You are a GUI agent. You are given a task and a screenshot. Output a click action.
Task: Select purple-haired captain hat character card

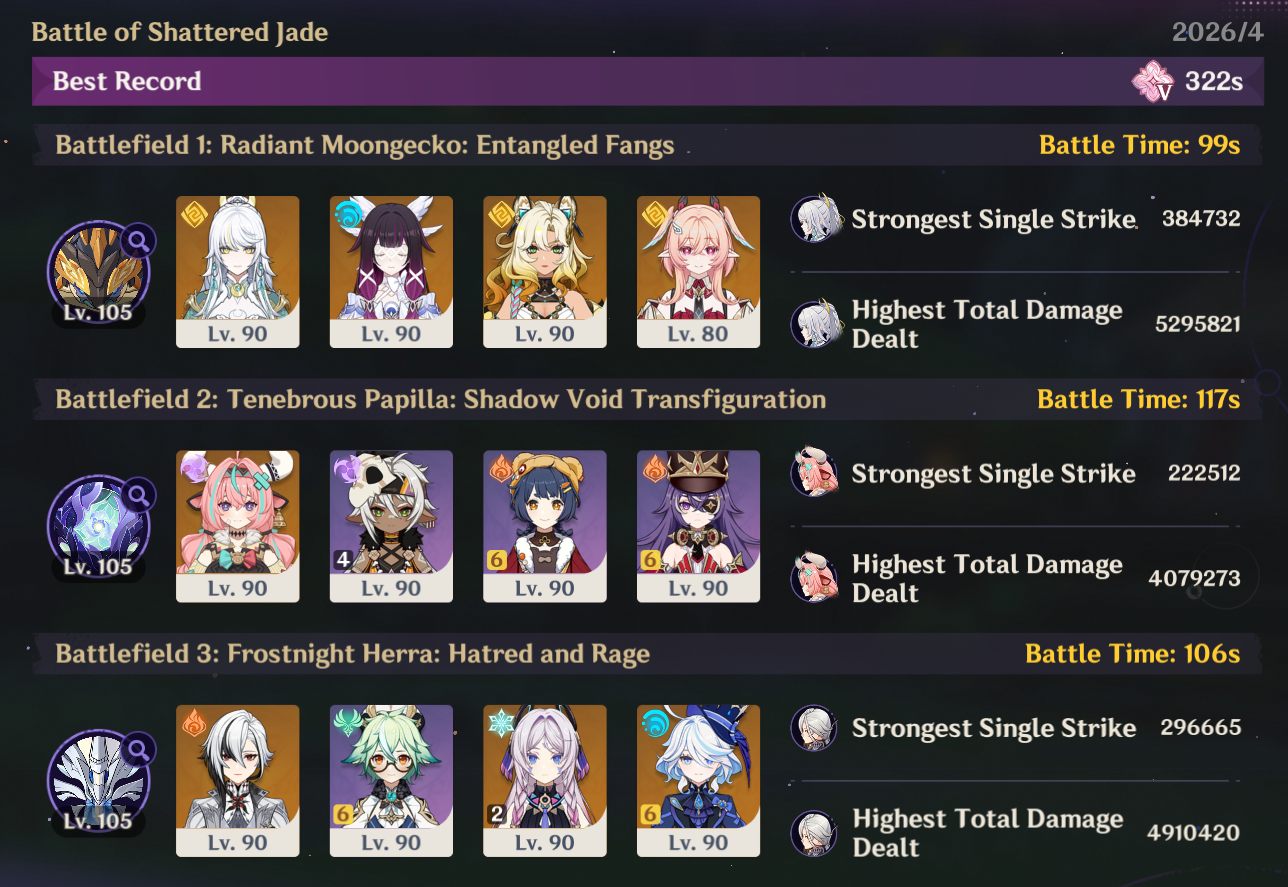(x=698, y=526)
